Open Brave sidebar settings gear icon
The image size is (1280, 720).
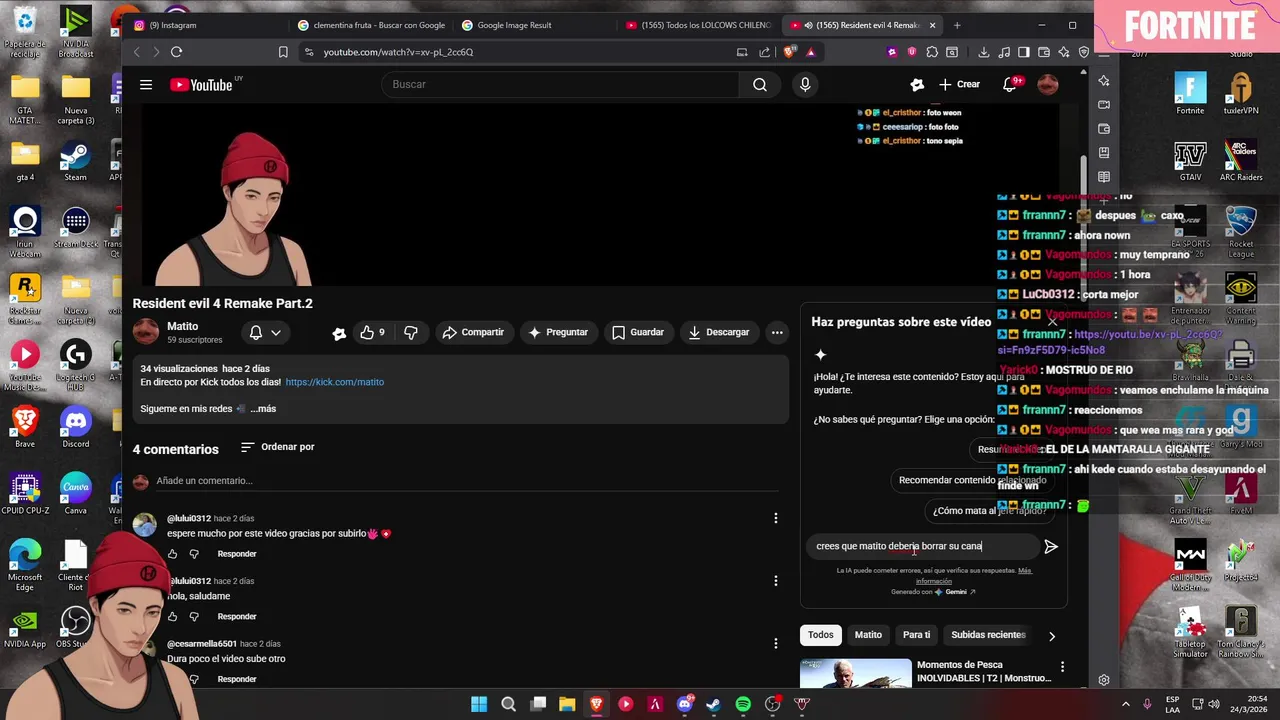[1104, 680]
